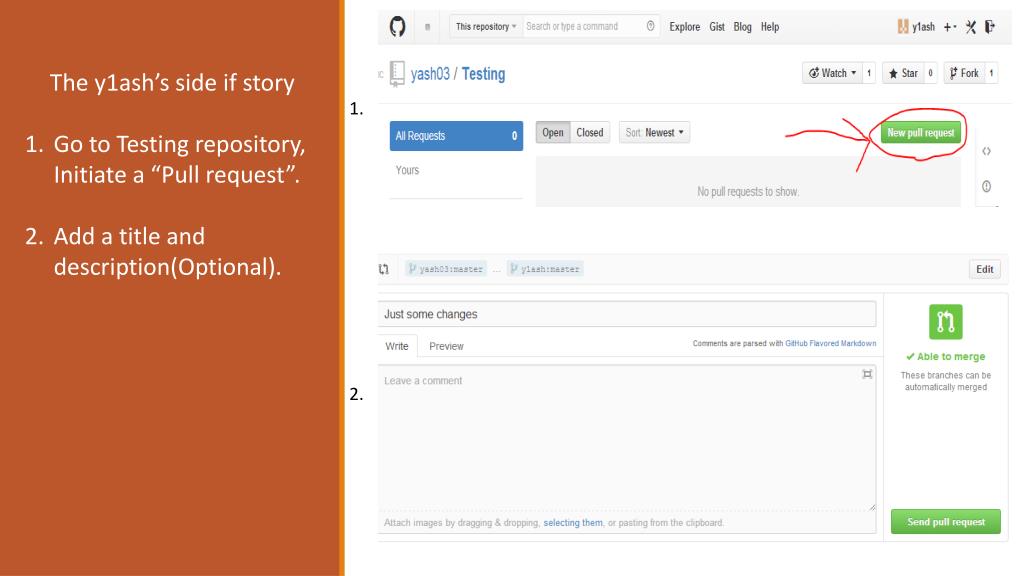Click the green pull request merge icon
The height and width of the screenshot is (576, 1024).
point(946,322)
